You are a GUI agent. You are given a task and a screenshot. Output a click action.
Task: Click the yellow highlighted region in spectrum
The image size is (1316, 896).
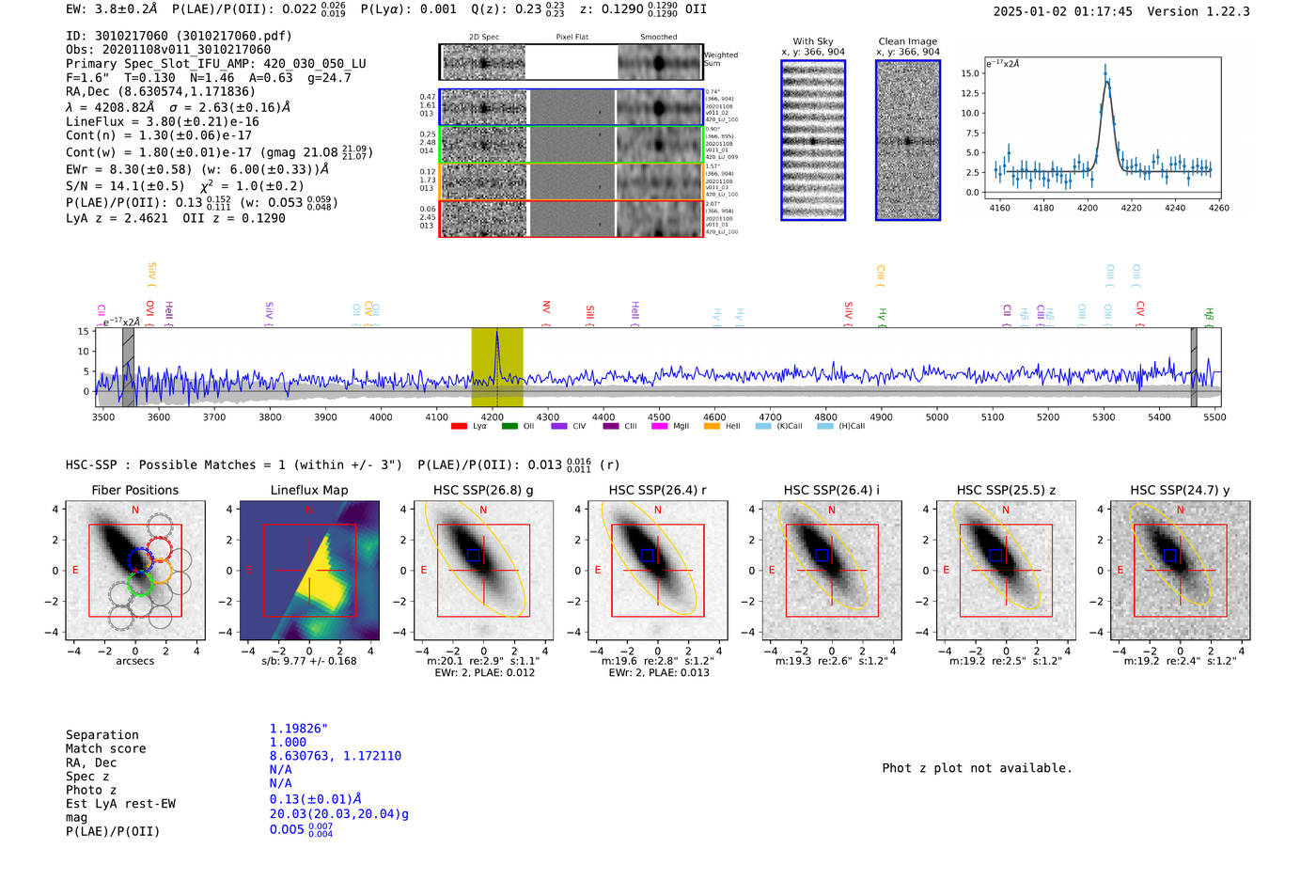pos(497,368)
